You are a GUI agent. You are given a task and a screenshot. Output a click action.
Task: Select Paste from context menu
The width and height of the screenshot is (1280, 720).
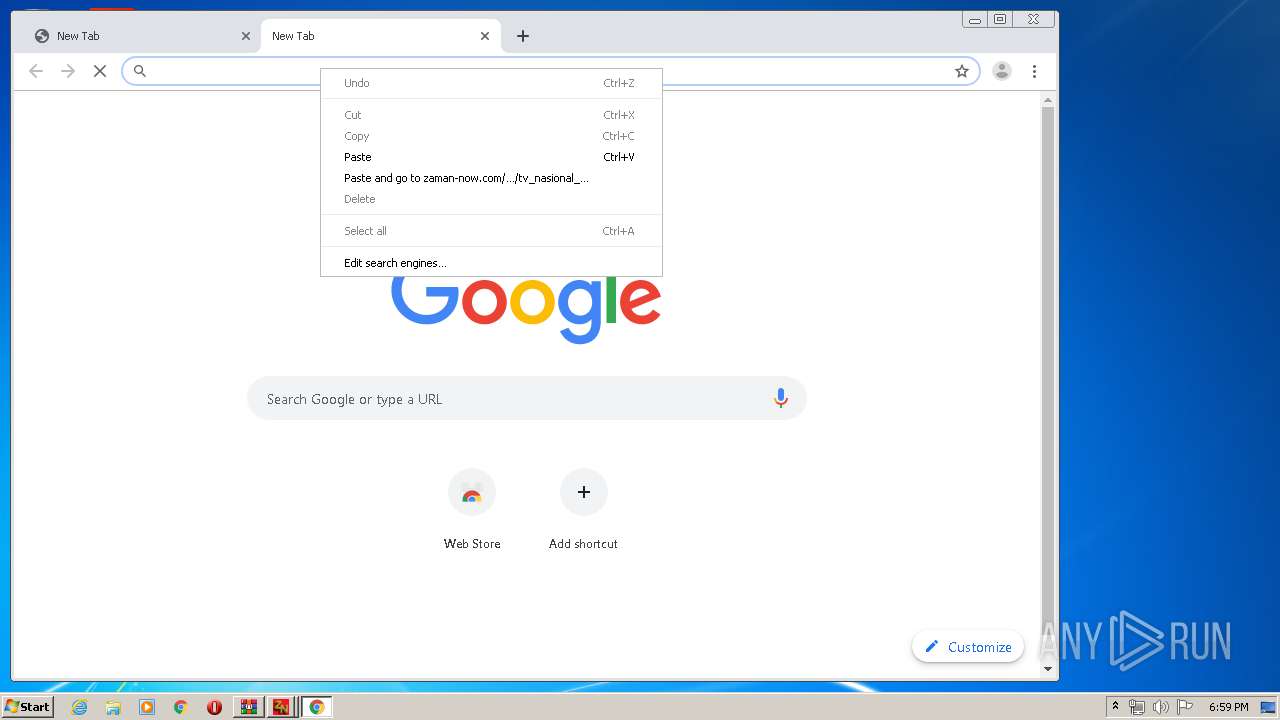491,157
